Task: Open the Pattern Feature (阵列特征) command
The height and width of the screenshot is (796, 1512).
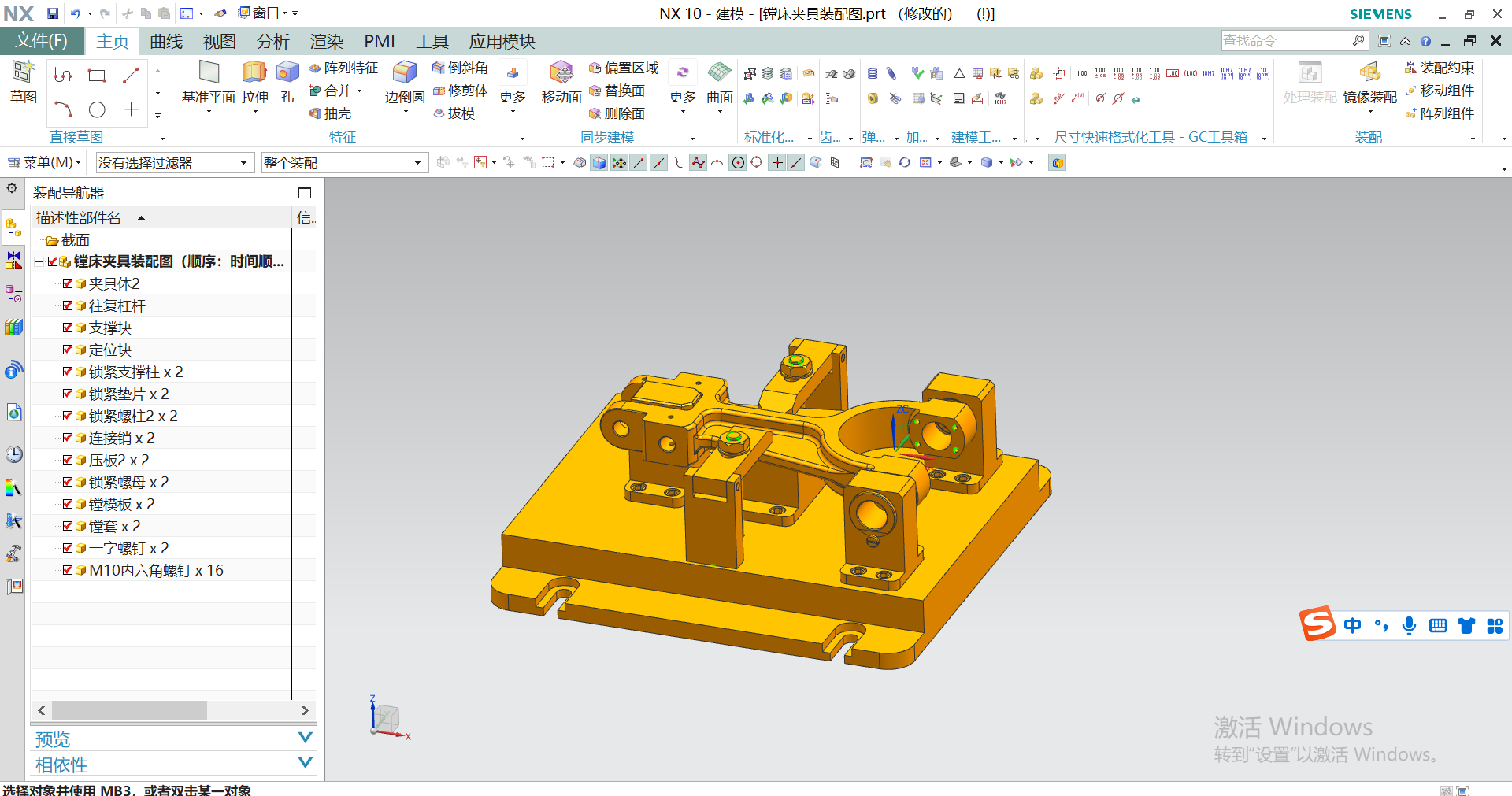Action: 343,68
